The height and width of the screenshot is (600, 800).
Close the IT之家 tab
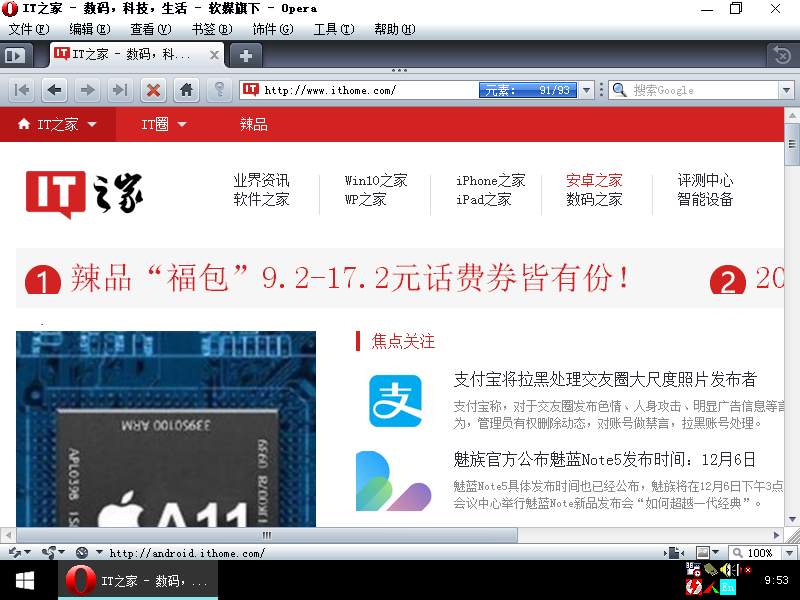tap(214, 55)
